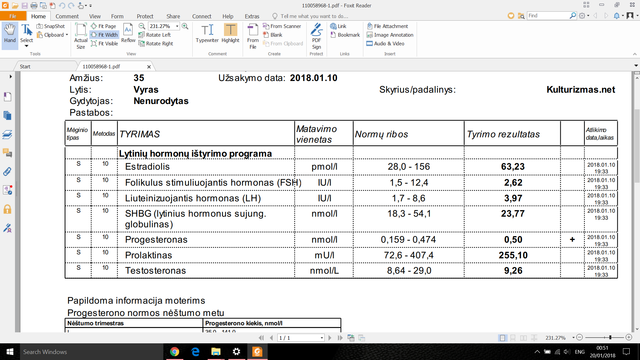Click the Find search field
Image resolution: width=640 pixels, height=360 pixels.
point(547,16)
